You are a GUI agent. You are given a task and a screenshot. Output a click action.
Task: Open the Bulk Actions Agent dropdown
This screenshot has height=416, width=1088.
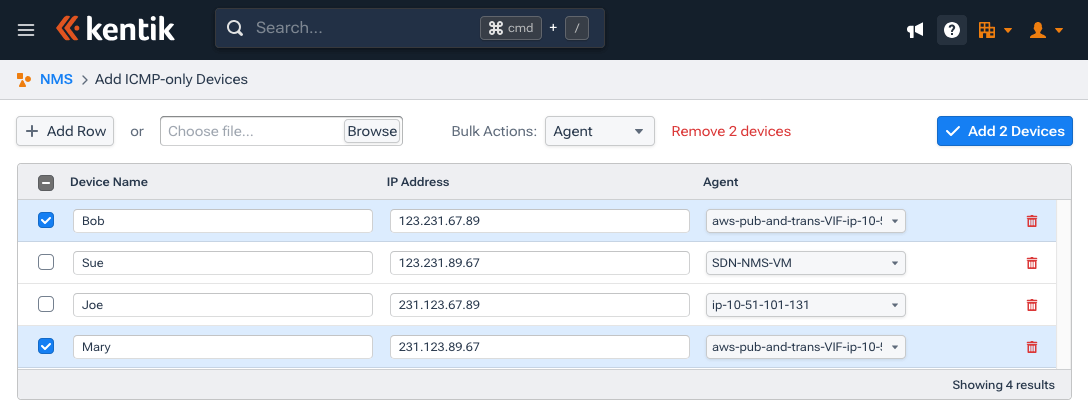pyautogui.click(x=600, y=131)
